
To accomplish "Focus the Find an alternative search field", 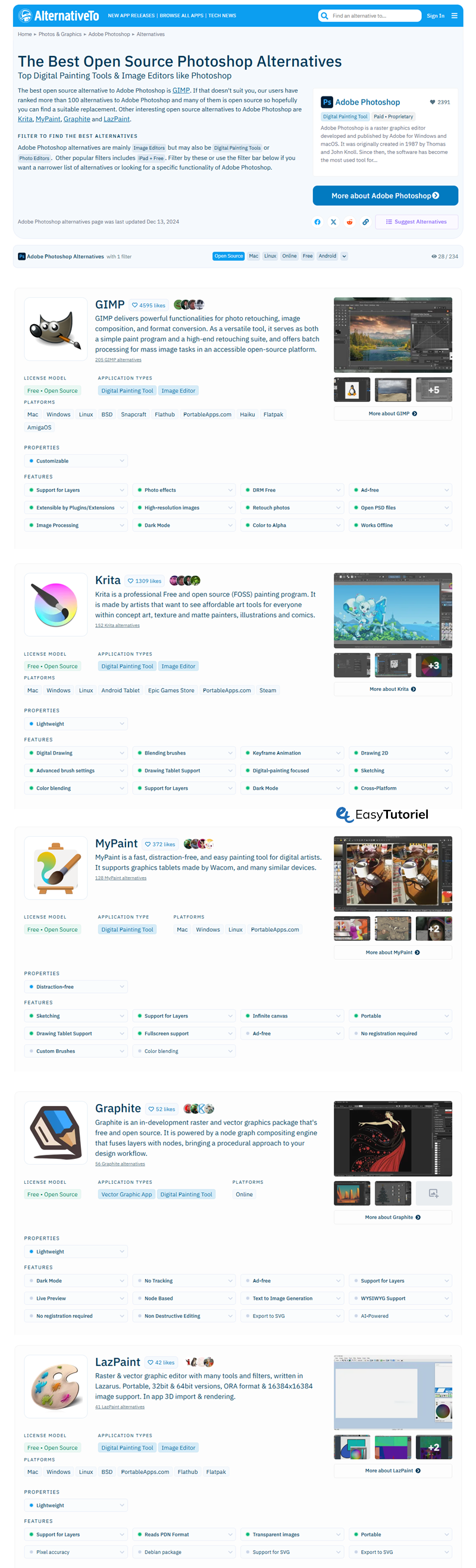I will 369,16.
